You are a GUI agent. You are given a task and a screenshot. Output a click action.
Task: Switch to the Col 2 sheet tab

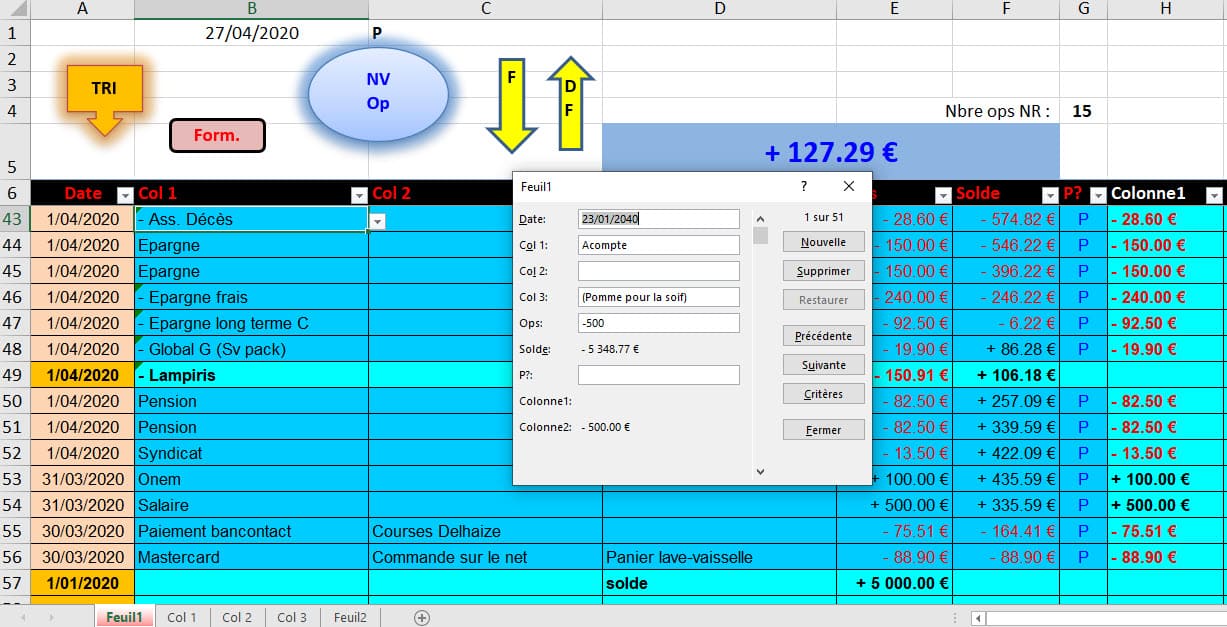[237, 618]
